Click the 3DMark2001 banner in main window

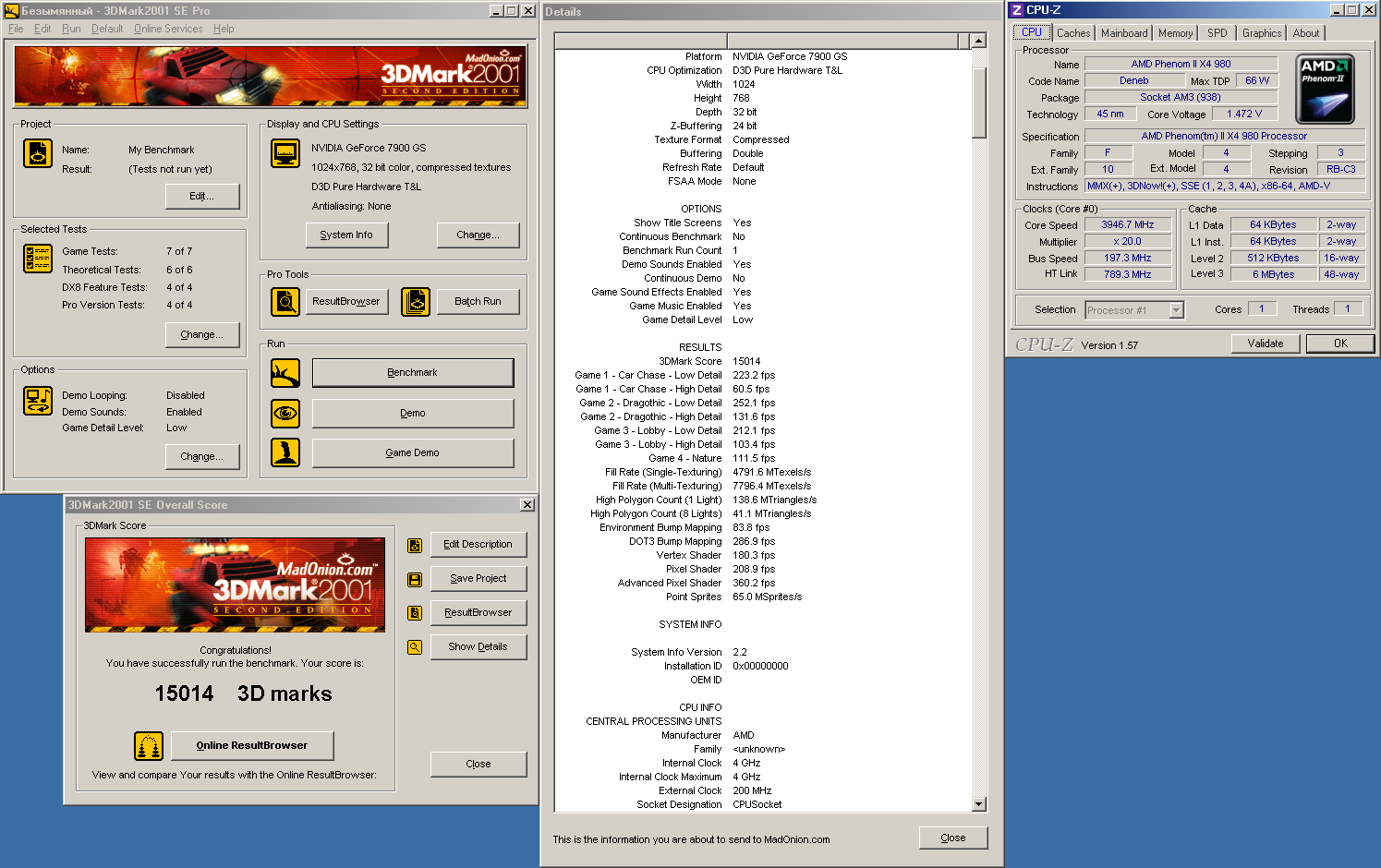270,76
